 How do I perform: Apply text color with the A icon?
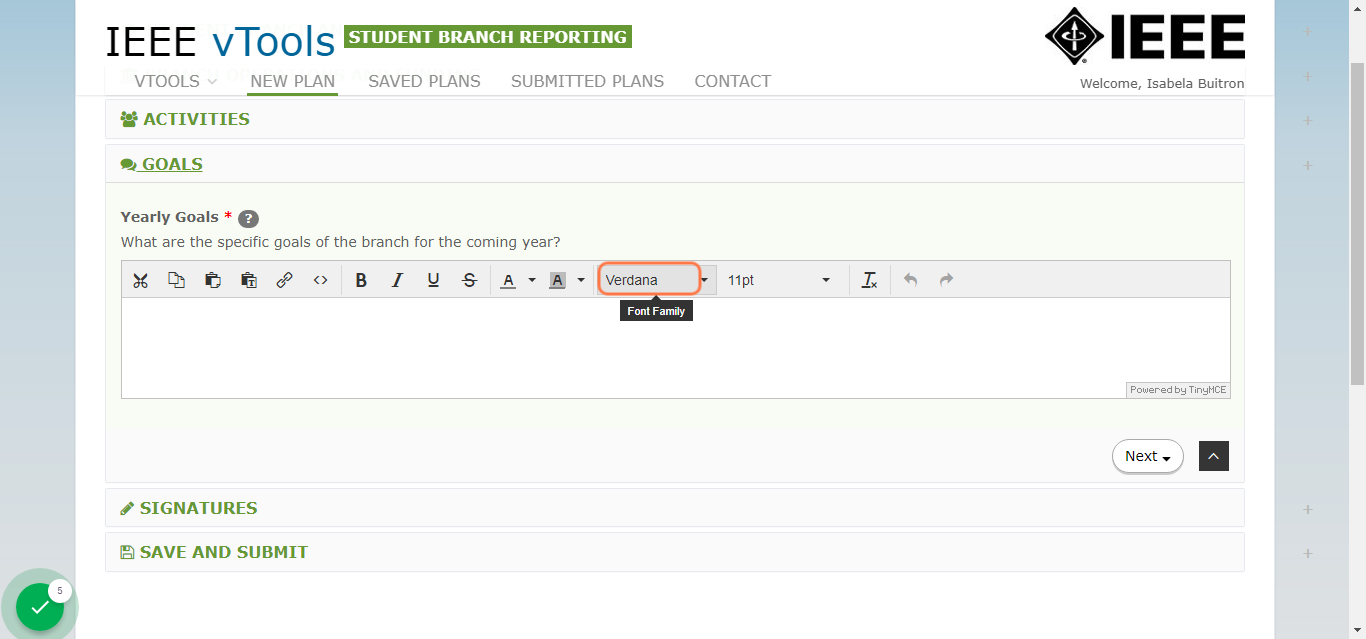click(508, 280)
